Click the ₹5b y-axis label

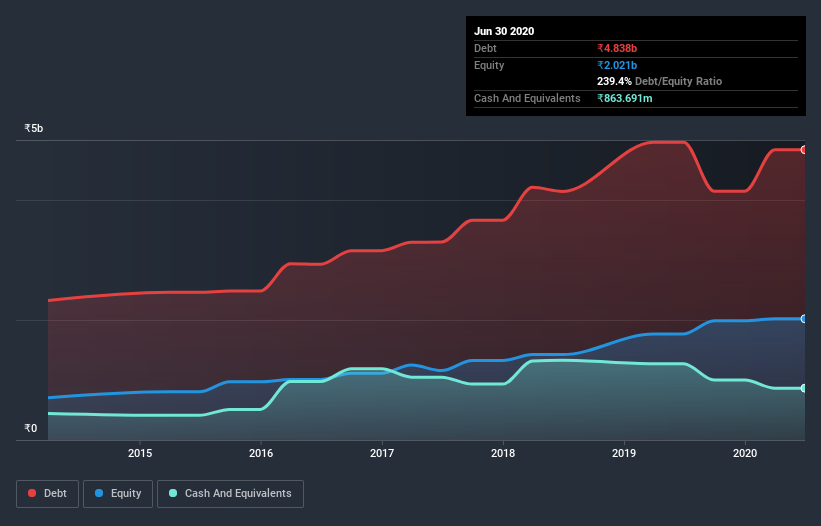34,128
